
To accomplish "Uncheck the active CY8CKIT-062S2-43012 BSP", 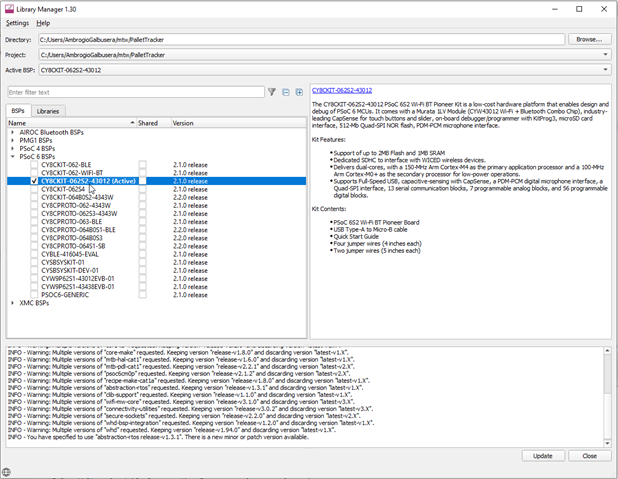I will [x=34, y=181].
